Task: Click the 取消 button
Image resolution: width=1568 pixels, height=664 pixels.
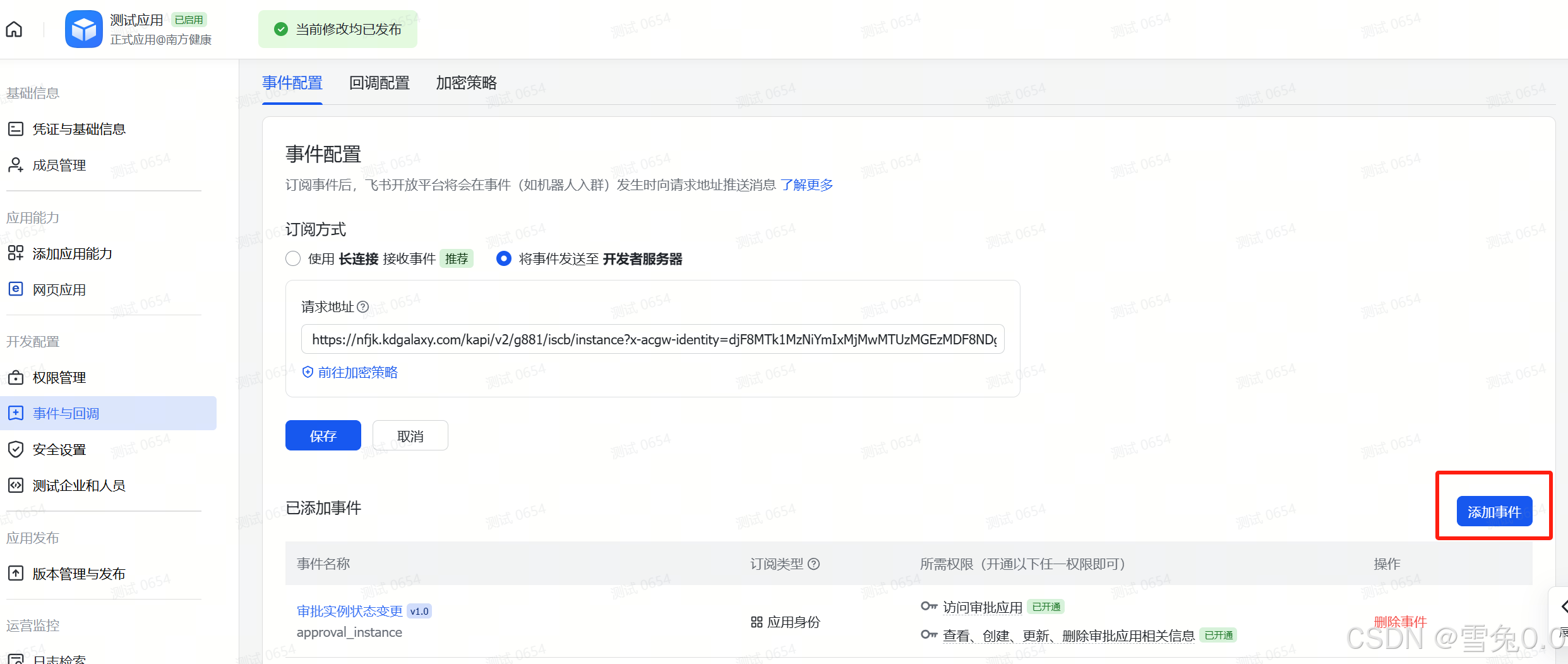Action: coord(410,435)
